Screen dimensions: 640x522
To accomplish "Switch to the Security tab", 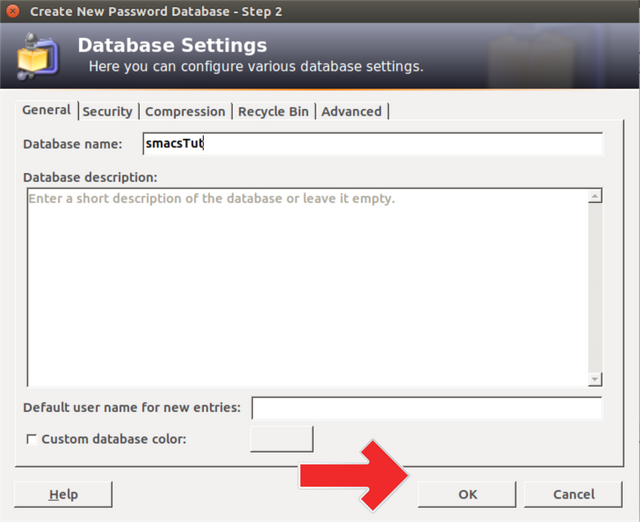I will 107,111.
